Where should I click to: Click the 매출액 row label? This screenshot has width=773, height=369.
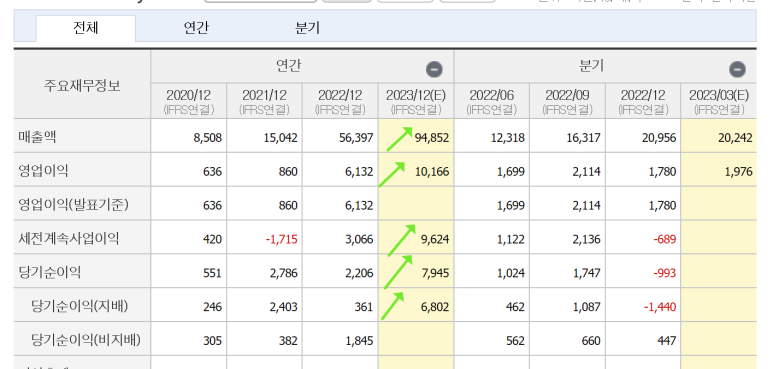point(37,137)
